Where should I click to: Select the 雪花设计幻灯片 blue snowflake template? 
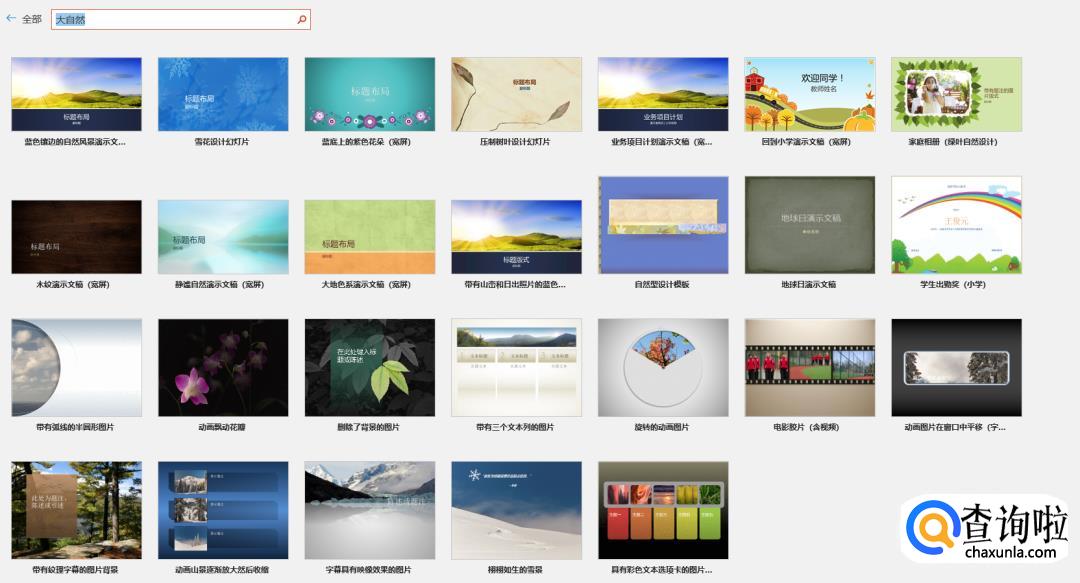223,94
